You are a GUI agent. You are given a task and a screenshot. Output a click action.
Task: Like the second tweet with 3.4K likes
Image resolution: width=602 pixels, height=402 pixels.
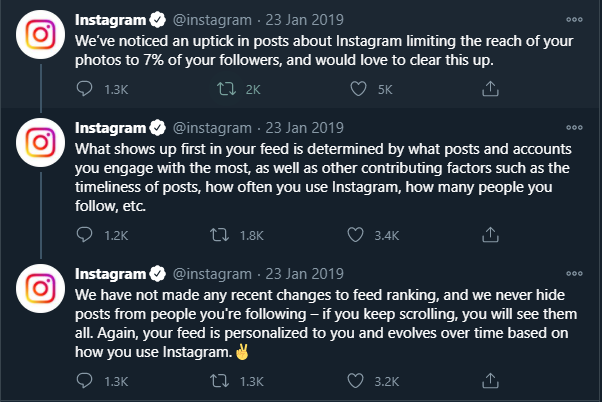(x=354, y=235)
